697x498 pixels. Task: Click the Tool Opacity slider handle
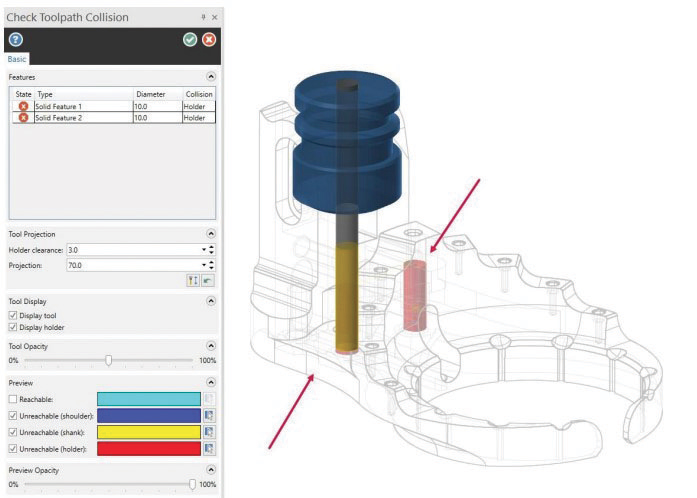108,360
